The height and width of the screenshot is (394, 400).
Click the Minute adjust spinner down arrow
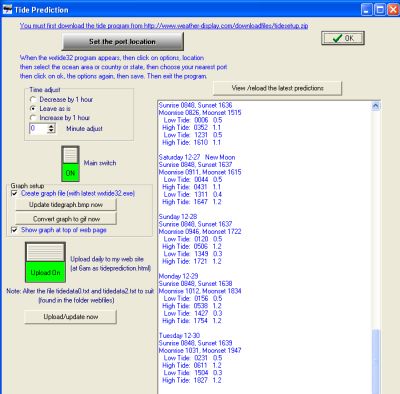51,131
